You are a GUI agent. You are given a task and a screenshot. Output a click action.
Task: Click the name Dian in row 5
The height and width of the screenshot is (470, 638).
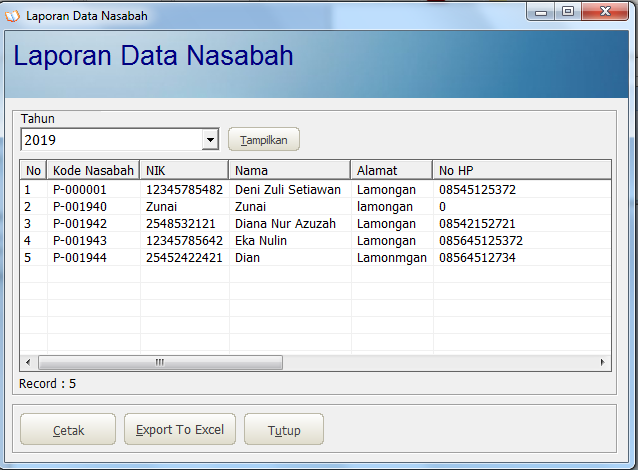pos(247,258)
